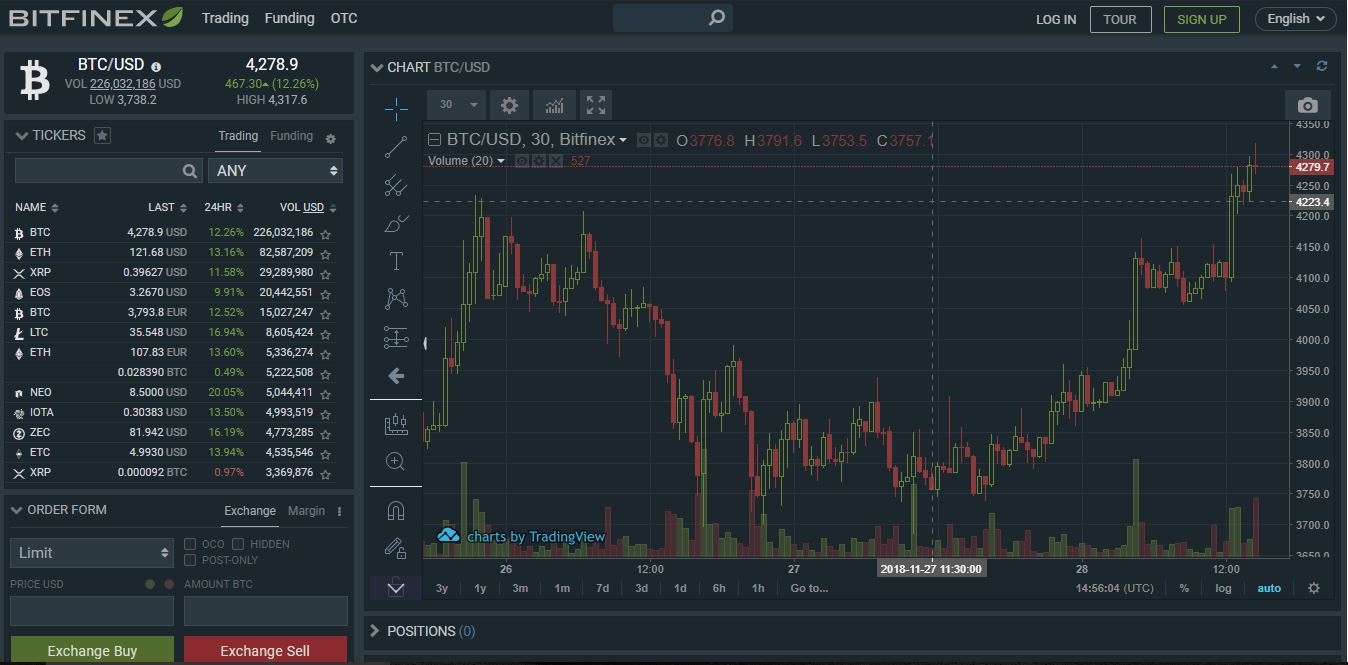Click the LOG IN link
This screenshot has width=1348, height=665.
point(1056,19)
